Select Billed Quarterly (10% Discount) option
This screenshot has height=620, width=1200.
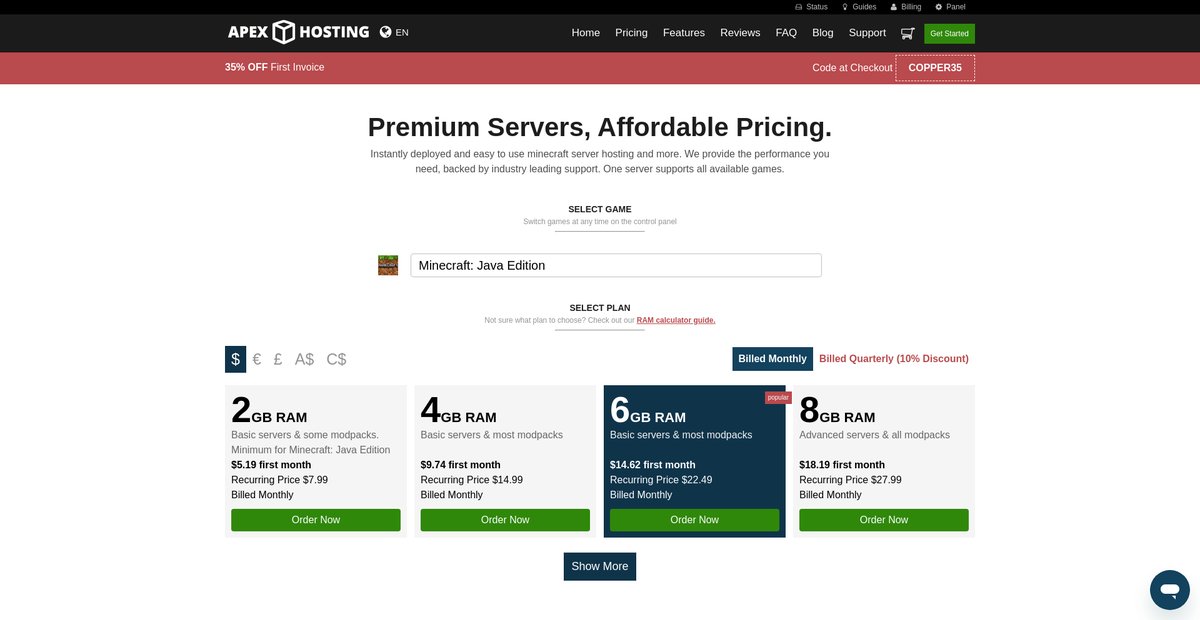(894, 359)
